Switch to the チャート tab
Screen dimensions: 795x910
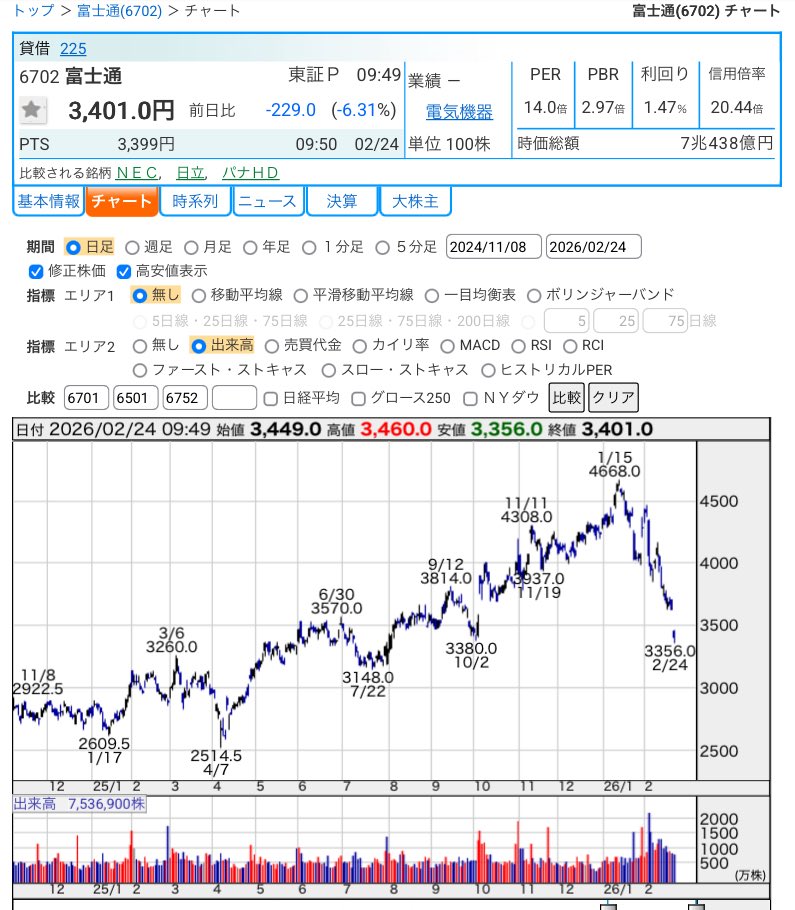point(122,201)
